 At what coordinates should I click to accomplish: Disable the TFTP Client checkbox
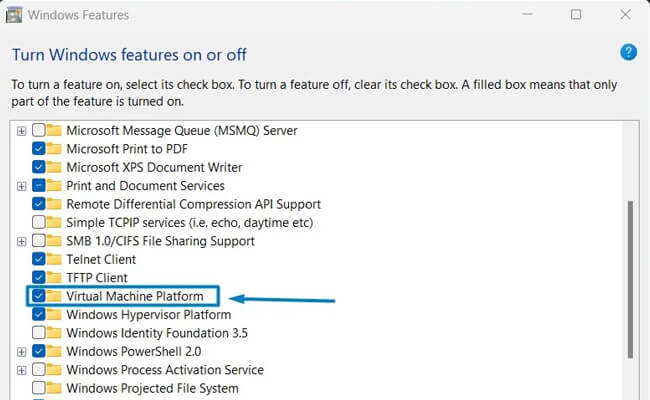39,277
